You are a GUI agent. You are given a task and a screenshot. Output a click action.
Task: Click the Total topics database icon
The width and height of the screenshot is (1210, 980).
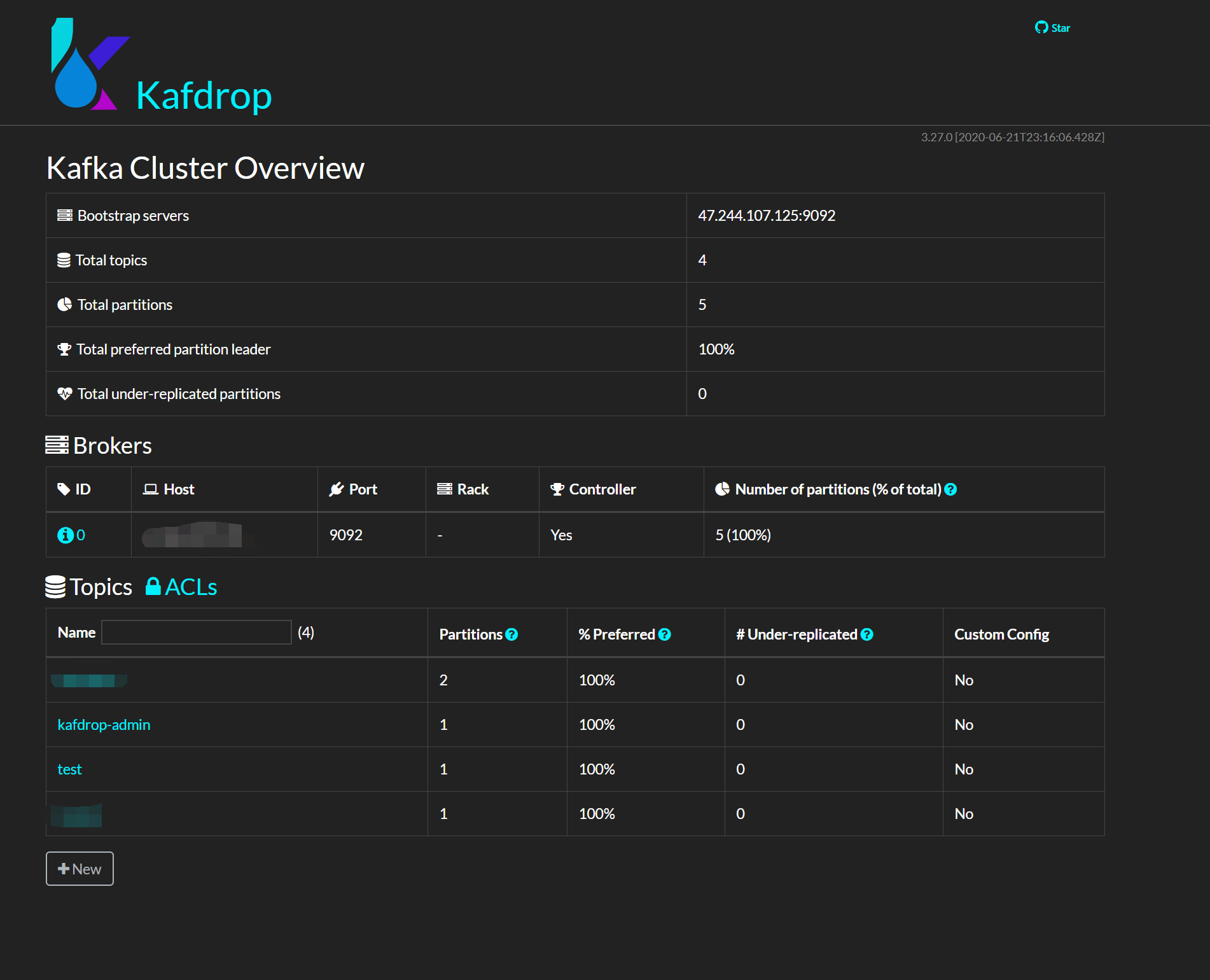click(x=64, y=260)
